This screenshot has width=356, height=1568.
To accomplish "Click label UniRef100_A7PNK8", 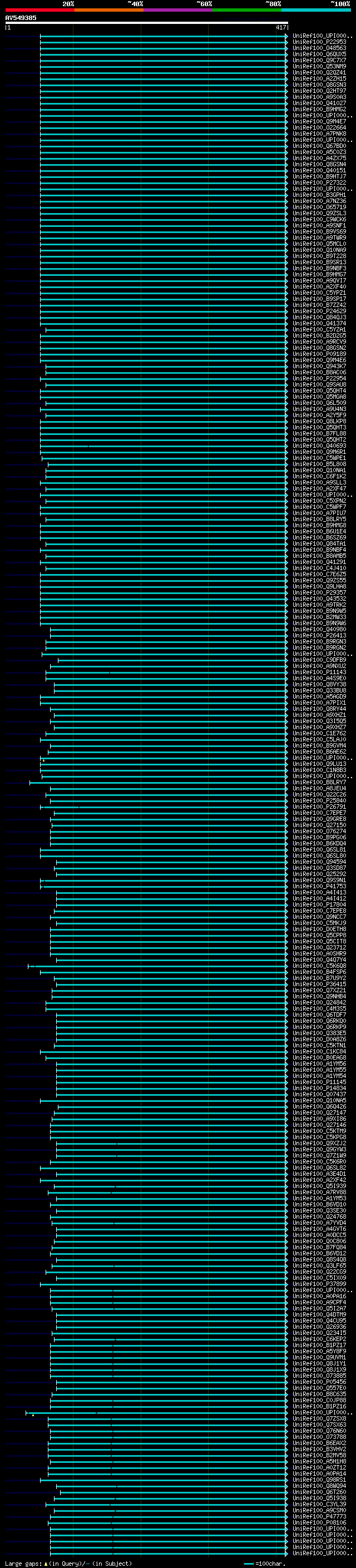I will [x=319, y=134].
